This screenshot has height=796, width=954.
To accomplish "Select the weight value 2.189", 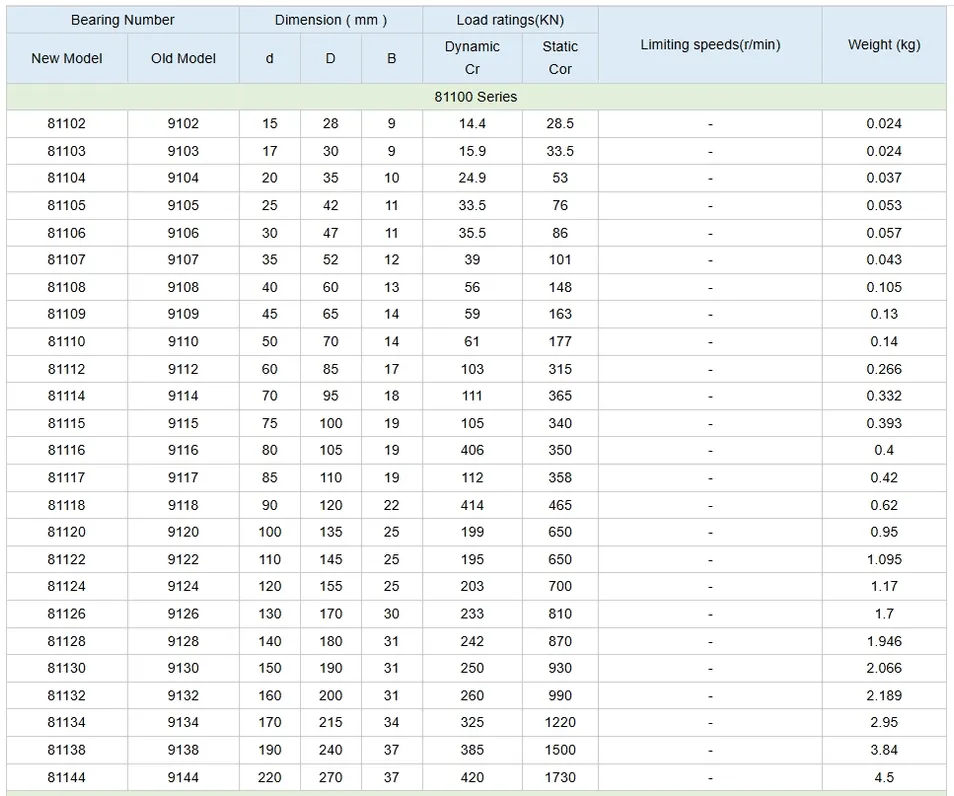I will [x=884, y=695].
